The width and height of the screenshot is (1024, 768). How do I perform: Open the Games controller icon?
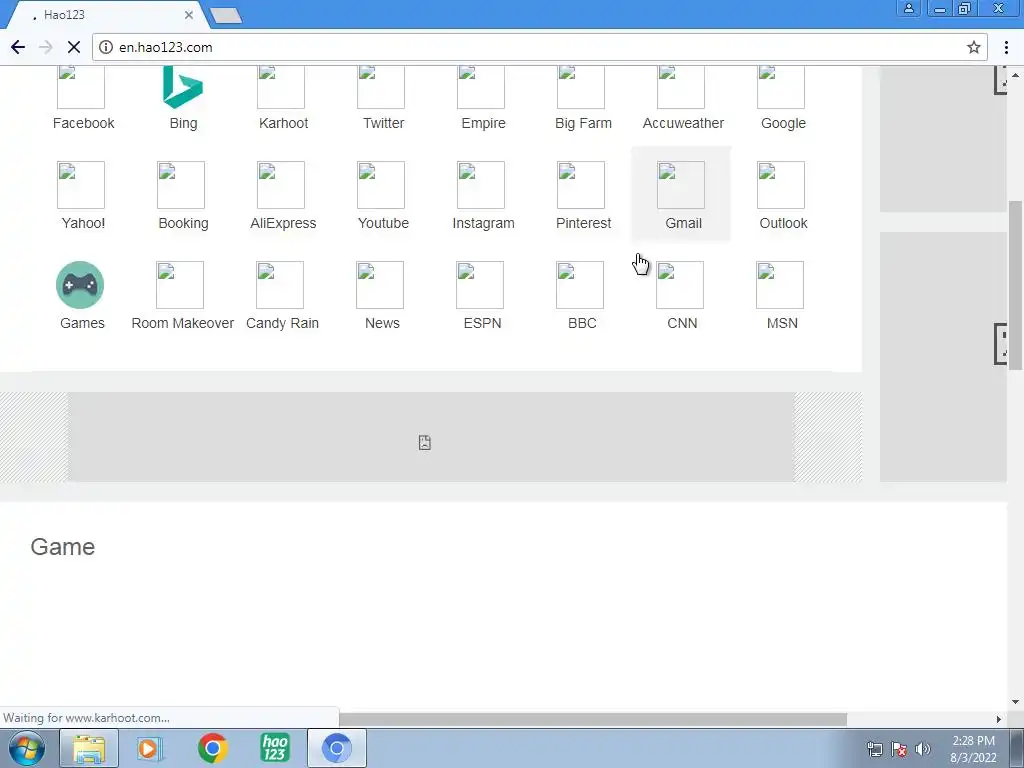point(80,285)
